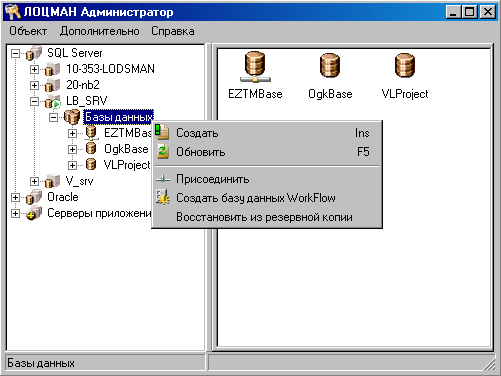Click the VLProject caption in right pane
501x376 pixels.
pyautogui.click(x=405, y=94)
